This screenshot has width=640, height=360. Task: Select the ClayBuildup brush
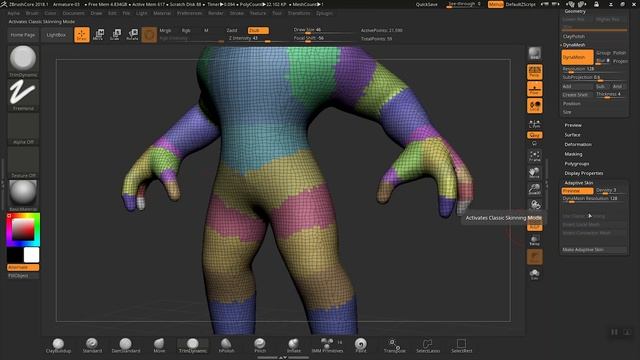(x=58, y=345)
